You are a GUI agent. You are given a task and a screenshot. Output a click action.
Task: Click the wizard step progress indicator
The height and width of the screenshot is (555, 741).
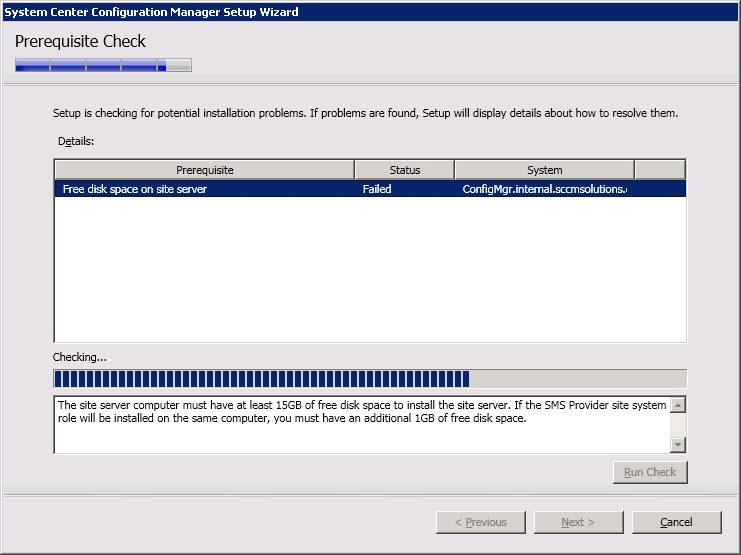[103, 66]
